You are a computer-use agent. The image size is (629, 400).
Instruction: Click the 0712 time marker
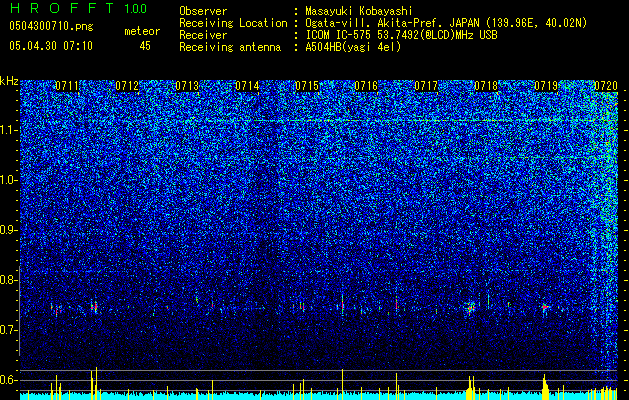127,86
